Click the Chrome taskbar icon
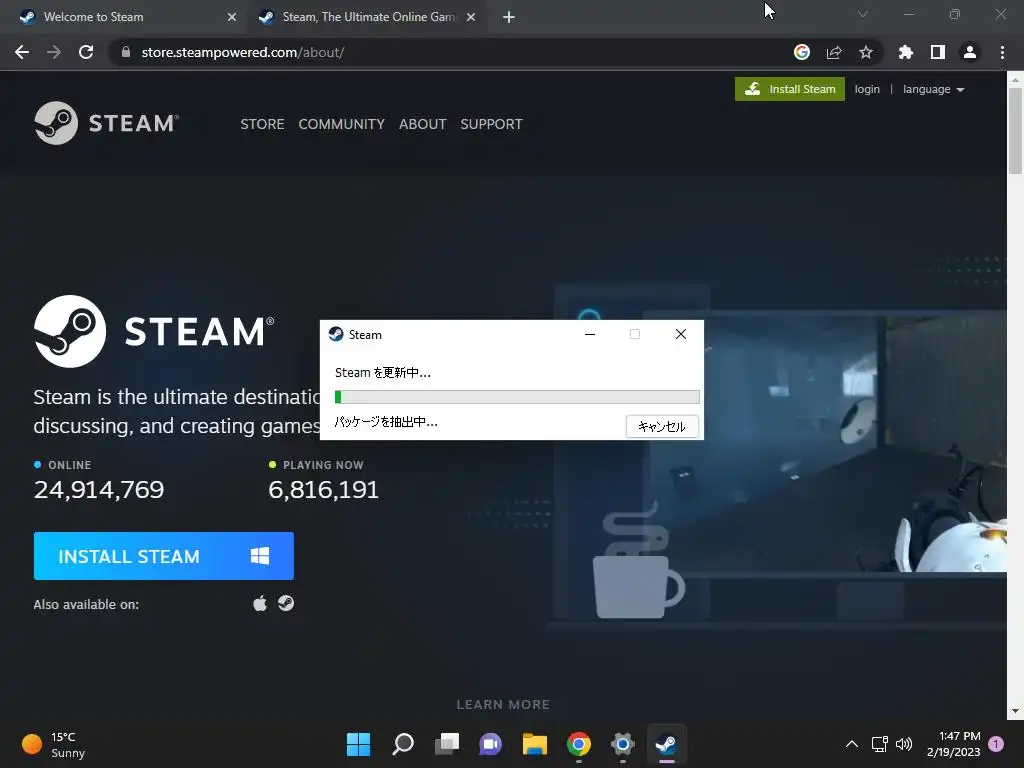This screenshot has width=1024, height=768. (579, 744)
